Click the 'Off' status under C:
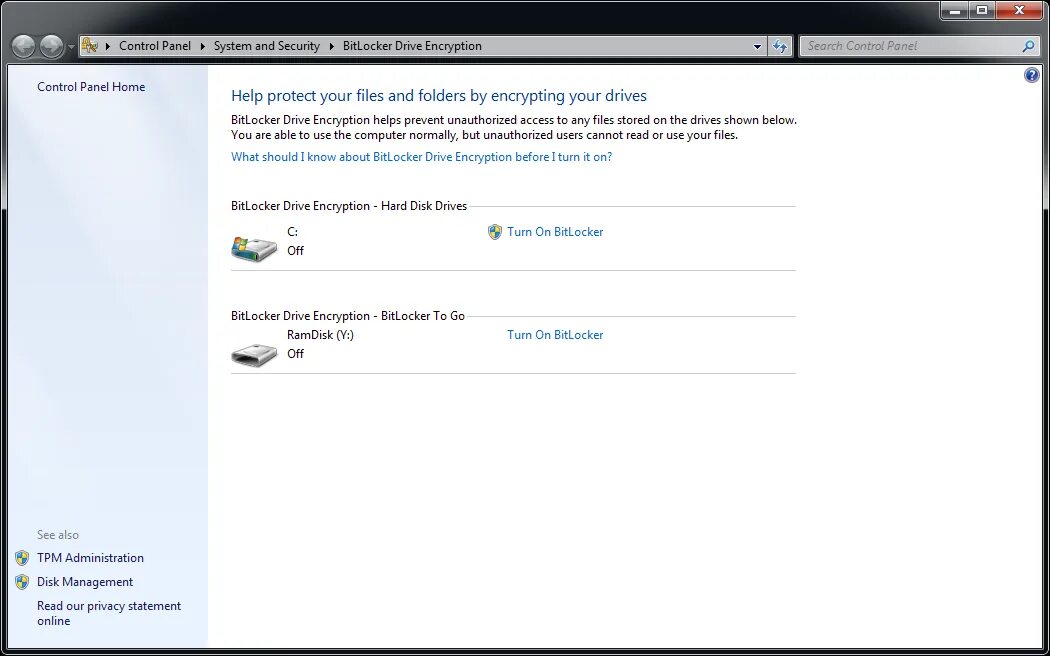Viewport: 1050px width, 656px height. coord(295,250)
